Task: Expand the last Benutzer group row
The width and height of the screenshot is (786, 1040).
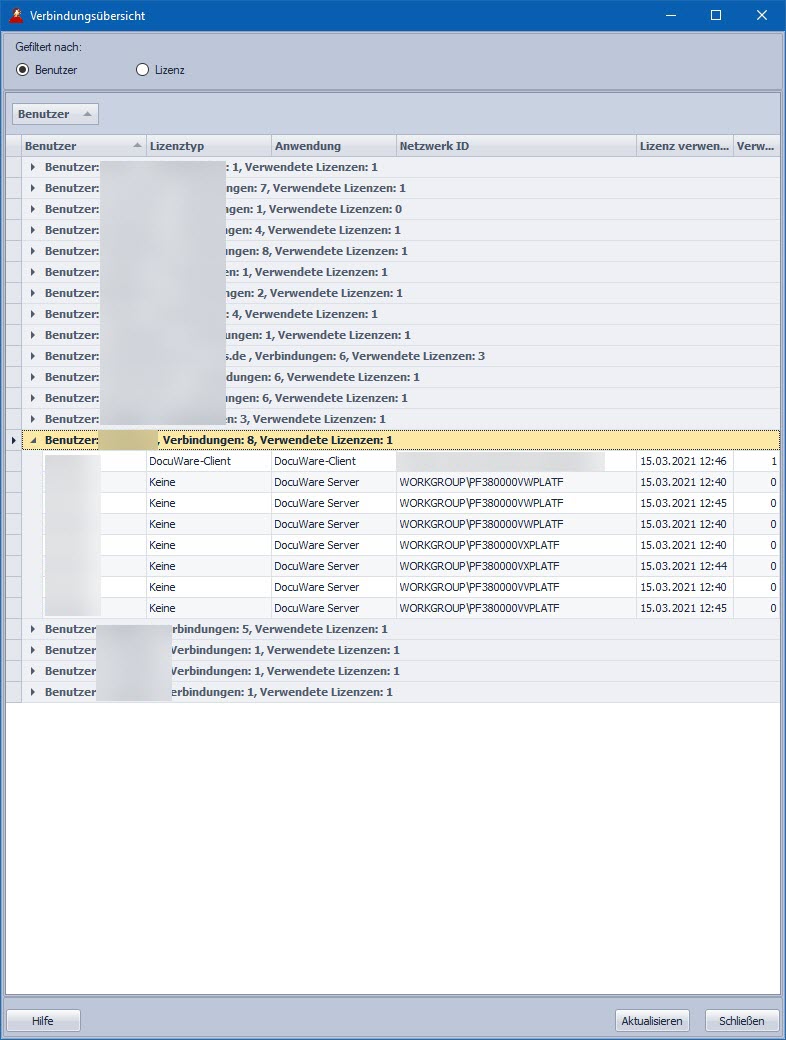Action: click(x=33, y=692)
